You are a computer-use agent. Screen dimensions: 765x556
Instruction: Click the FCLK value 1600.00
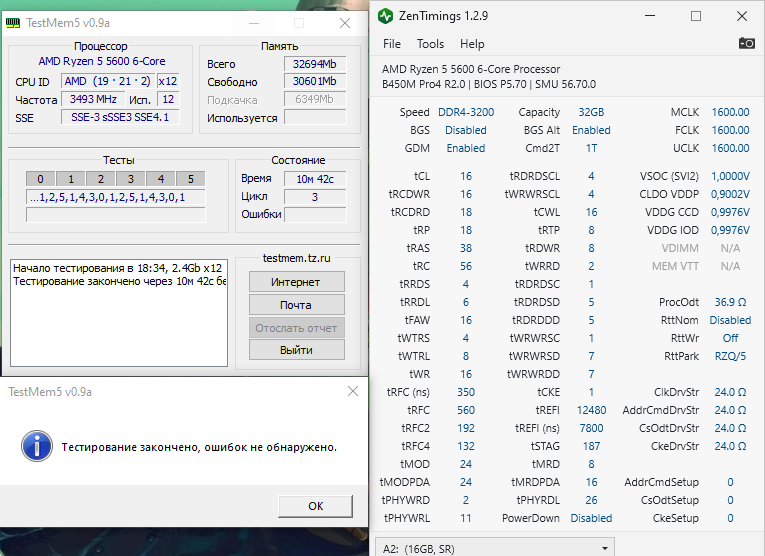(730, 130)
